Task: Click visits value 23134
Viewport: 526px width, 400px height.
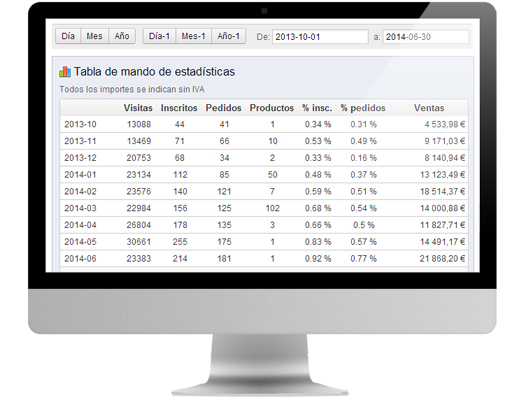Action: point(139,174)
